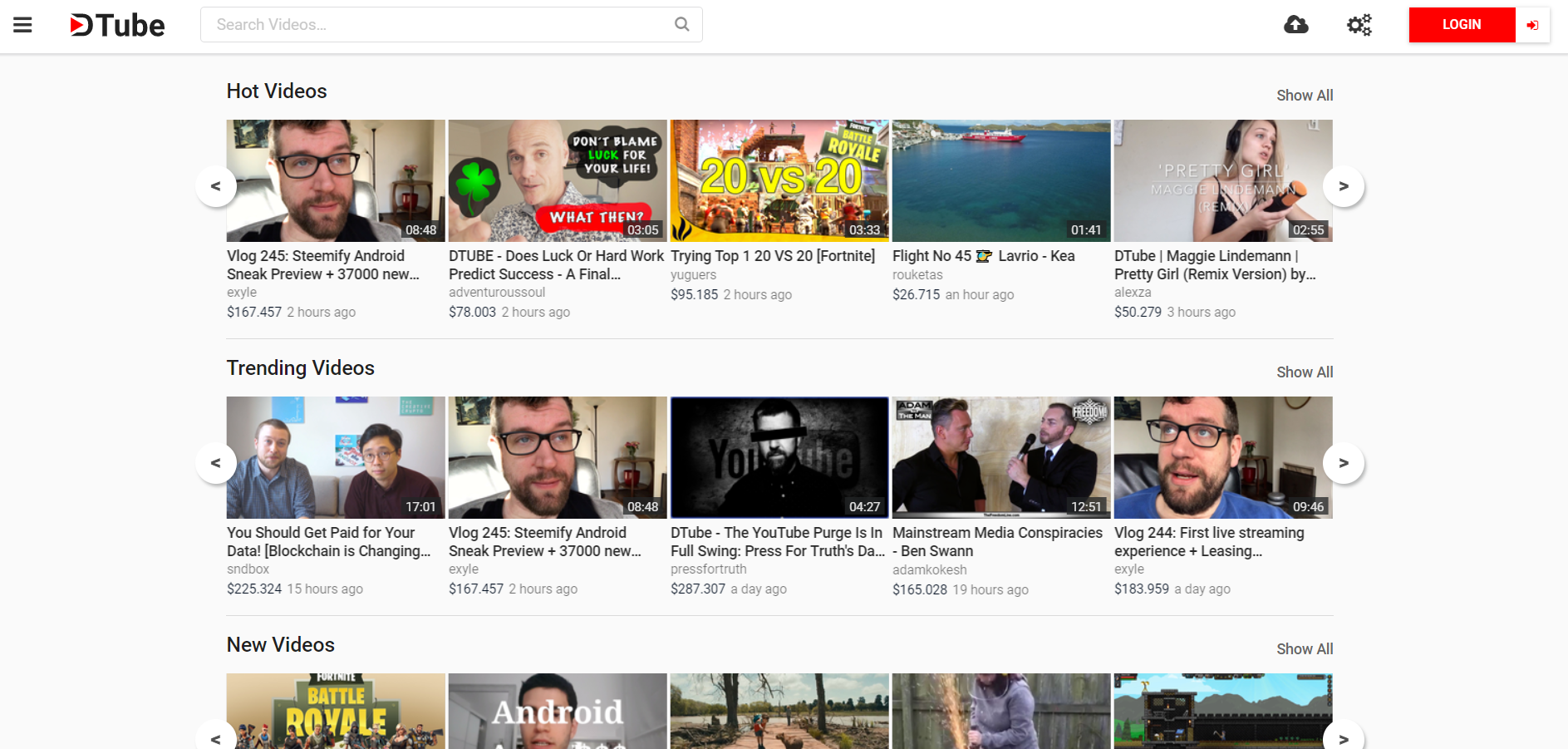Screen dimensions: 1568x749
Task: Open settings gears icon
Action: (x=1359, y=25)
